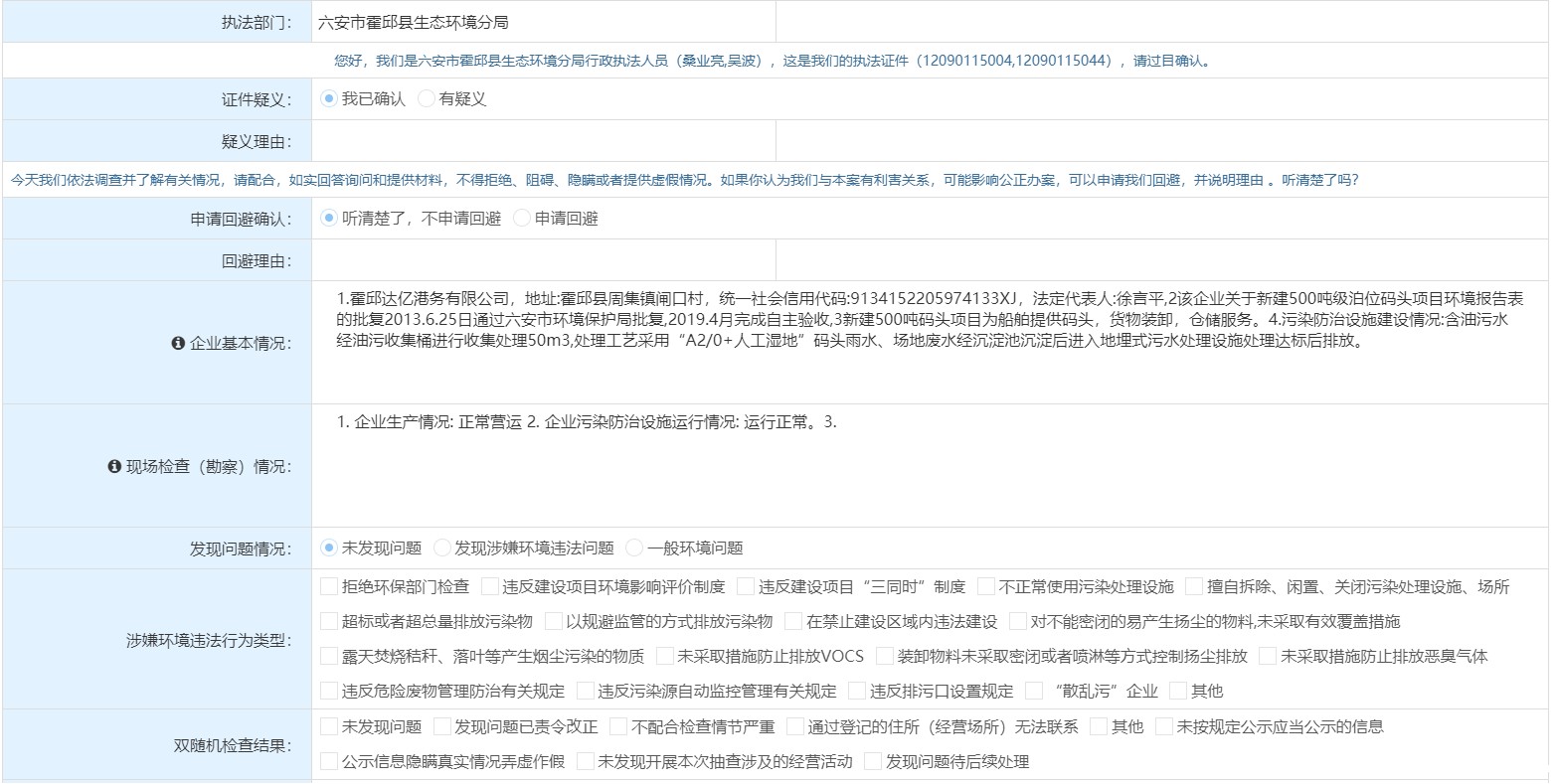Viewport: 1554px width, 784px height.
Task: Check the "散乱污"企业 checkbox
Action: coord(1034,691)
